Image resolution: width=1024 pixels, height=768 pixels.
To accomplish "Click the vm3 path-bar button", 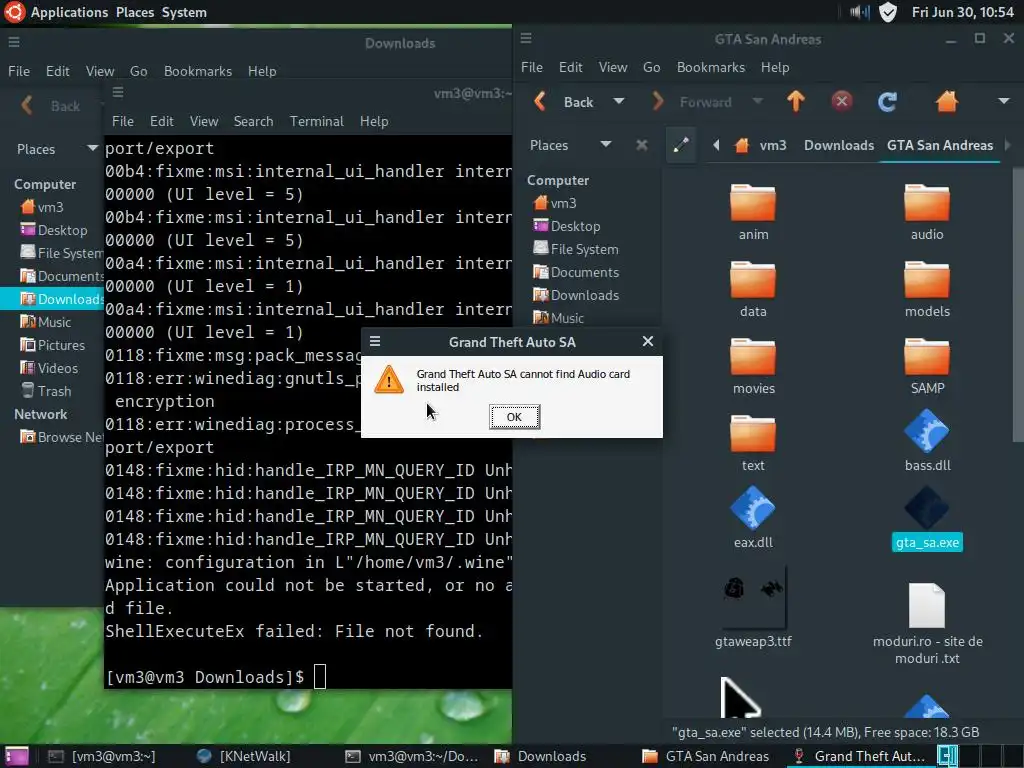I will tap(761, 145).
